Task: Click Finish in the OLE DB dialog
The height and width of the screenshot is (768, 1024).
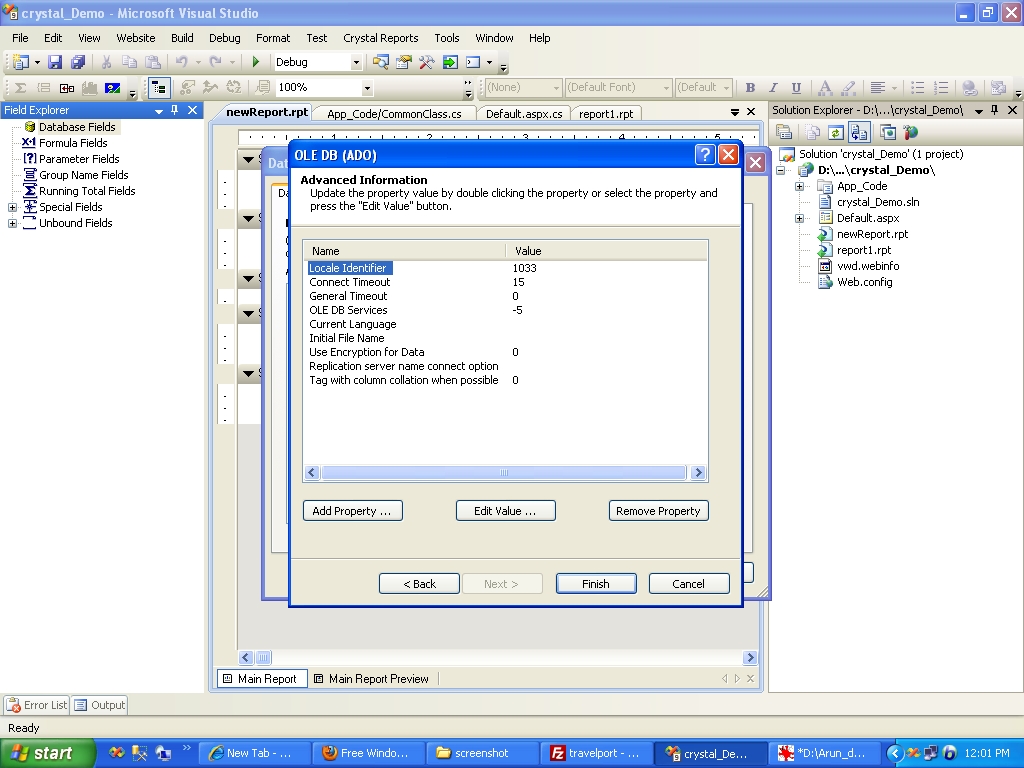Action: (x=595, y=583)
